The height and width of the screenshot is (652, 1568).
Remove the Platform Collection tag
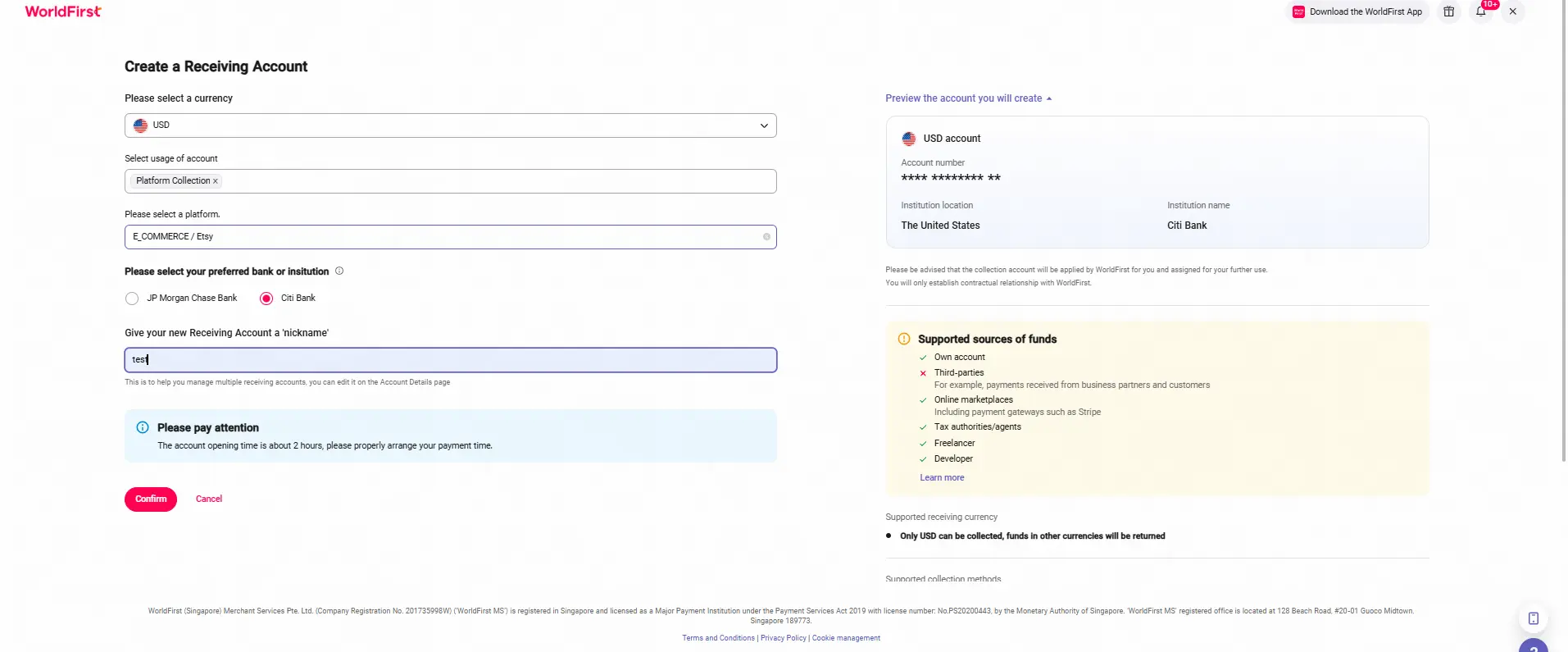pos(216,181)
